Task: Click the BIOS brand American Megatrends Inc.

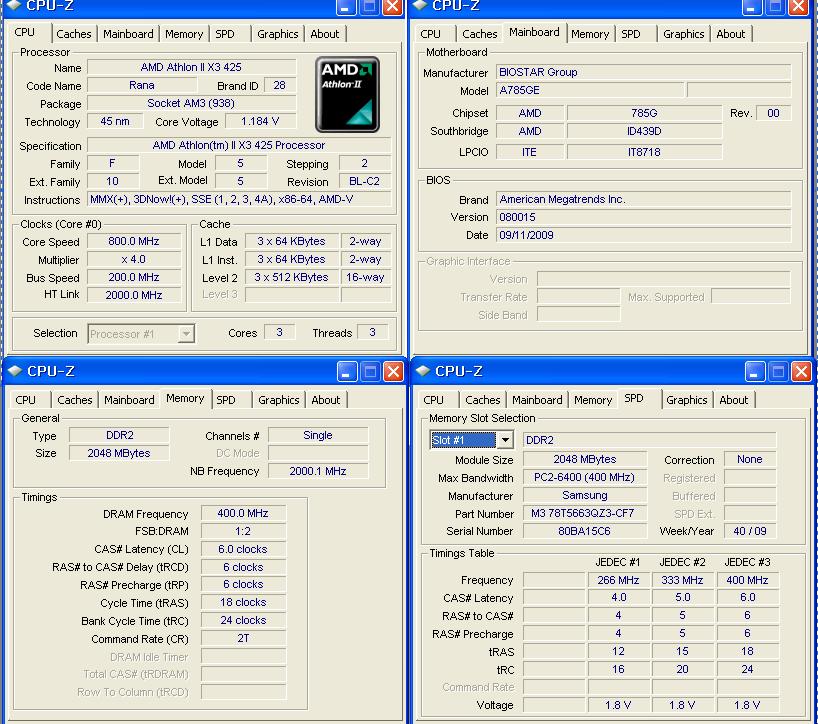Action: pos(643,199)
